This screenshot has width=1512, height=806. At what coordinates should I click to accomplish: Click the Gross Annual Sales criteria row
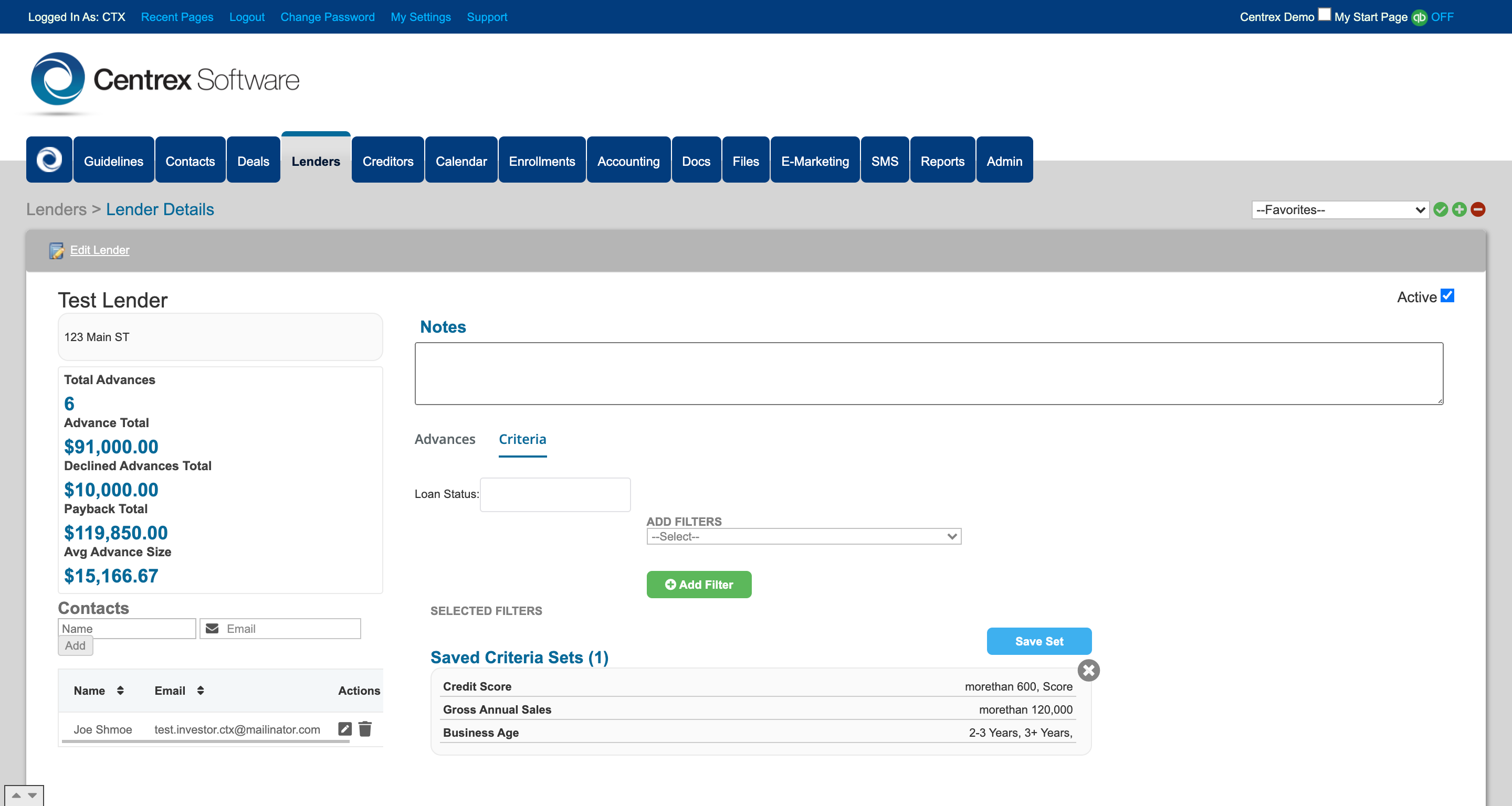click(x=757, y=709)
